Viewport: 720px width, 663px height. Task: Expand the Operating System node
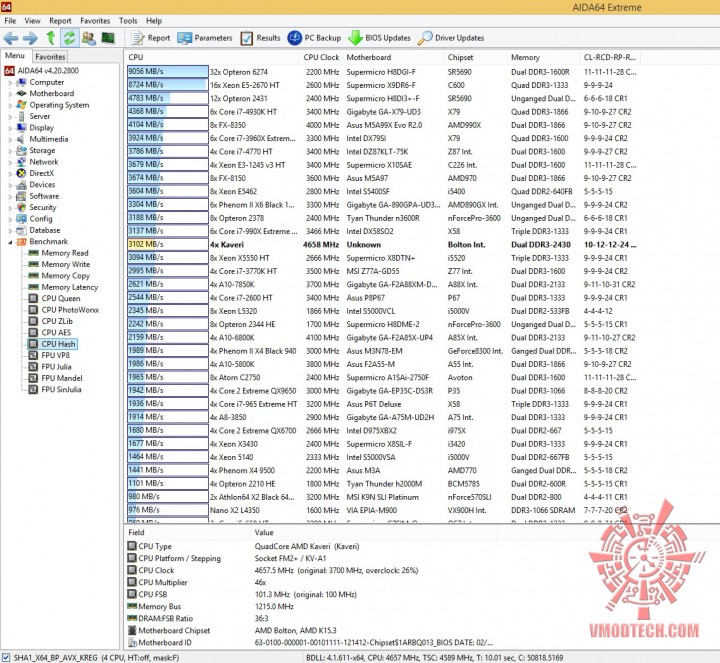[10, 105]
